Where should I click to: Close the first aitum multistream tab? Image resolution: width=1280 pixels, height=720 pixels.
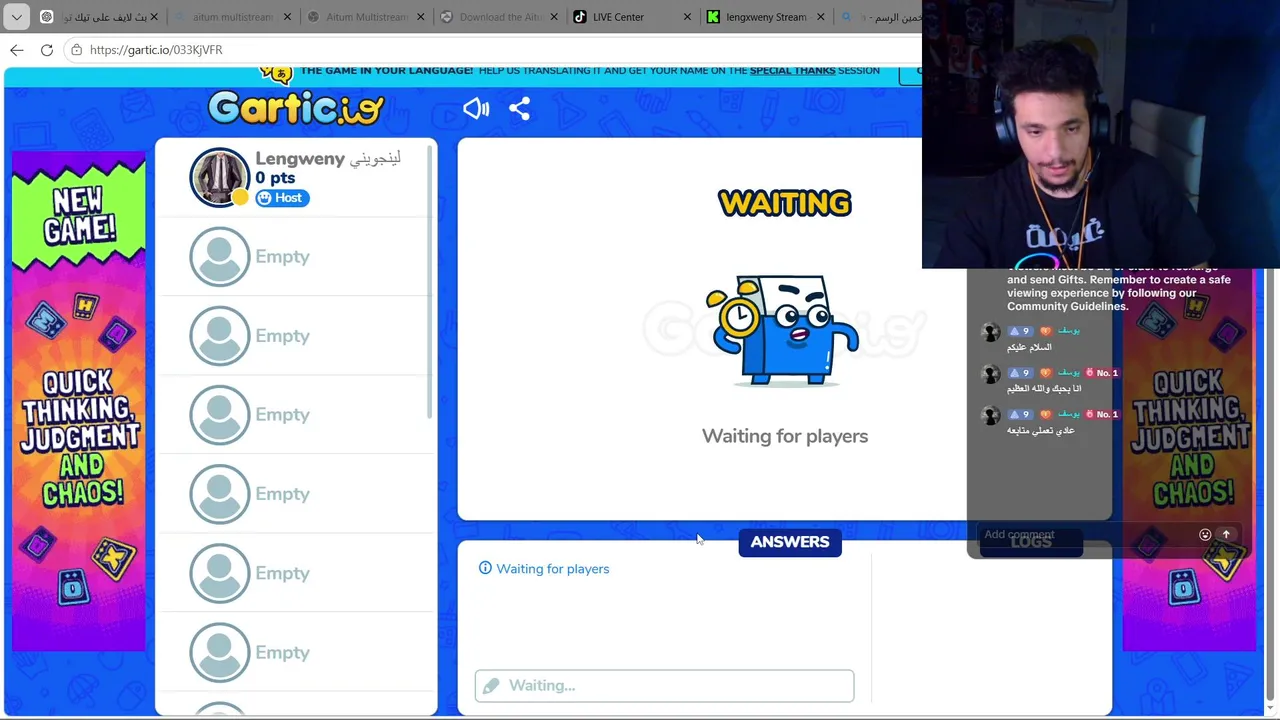pyautogui.click(x=285, y=17)
